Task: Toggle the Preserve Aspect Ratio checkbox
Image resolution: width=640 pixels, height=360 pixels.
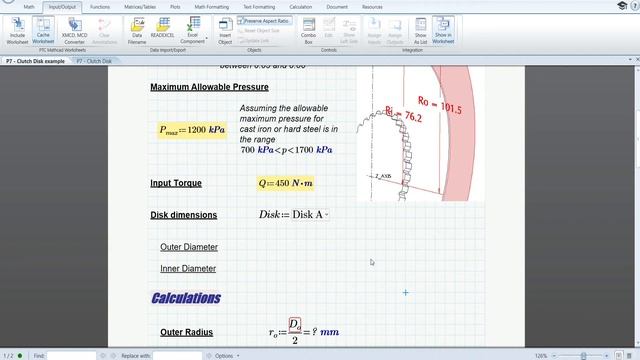Action: tap(264, 21)
